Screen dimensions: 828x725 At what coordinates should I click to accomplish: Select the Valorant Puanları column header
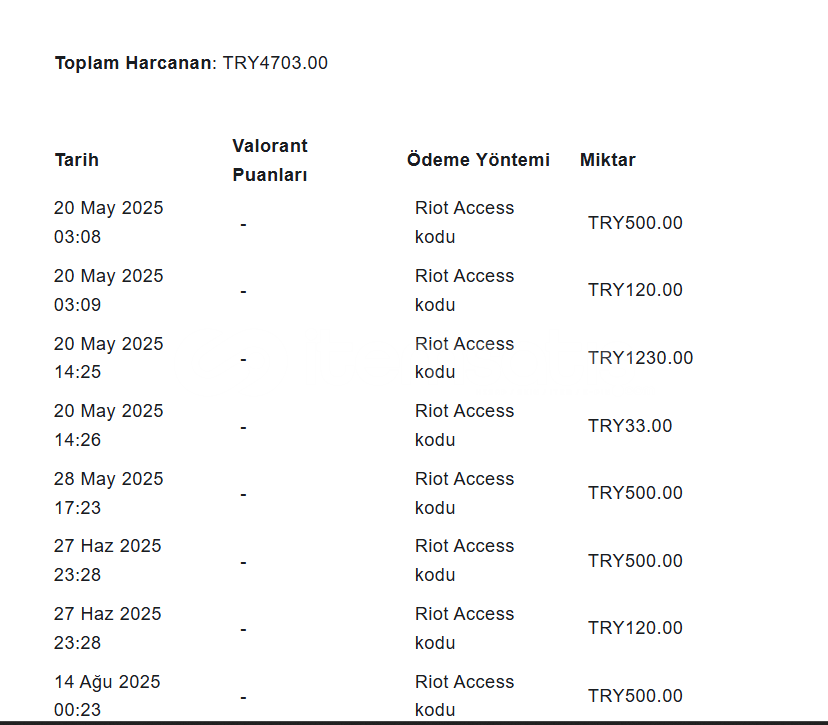(x=270, y=160)
